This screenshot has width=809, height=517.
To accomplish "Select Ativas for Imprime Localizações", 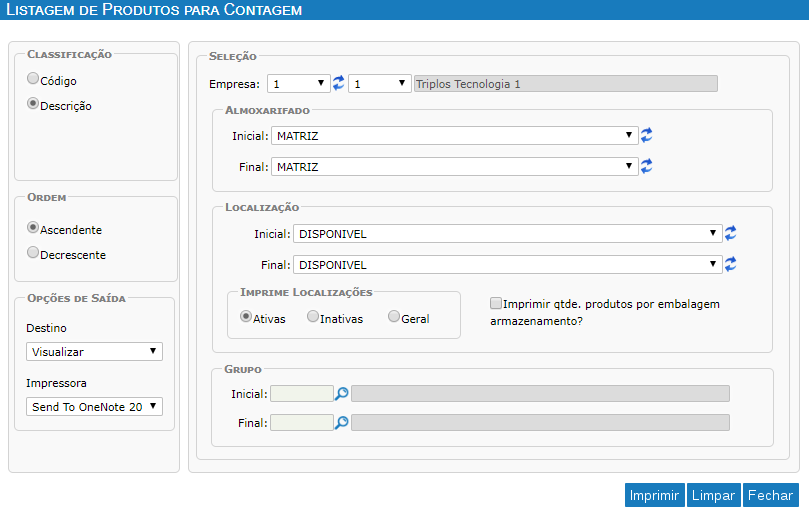I will click(x=246, y=316).
